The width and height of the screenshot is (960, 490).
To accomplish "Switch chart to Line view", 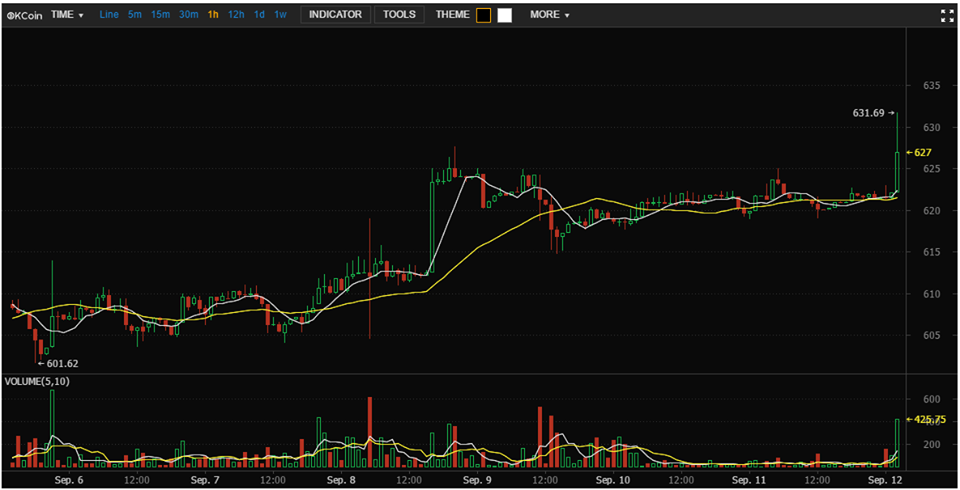I will (x=109, y=15).
